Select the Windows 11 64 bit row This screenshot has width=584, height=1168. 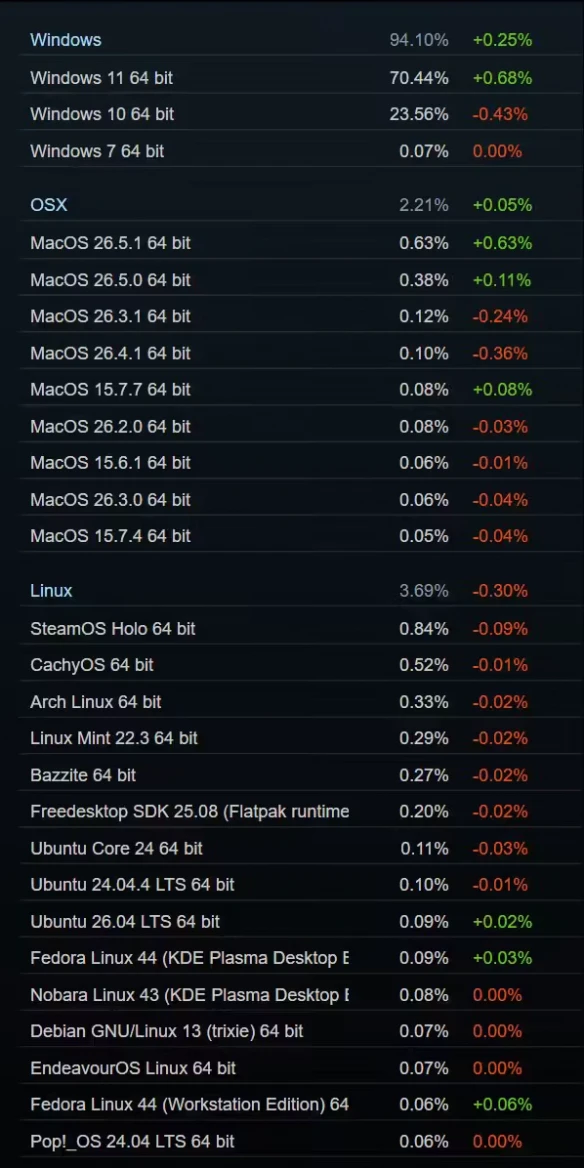(x=292, y=77)
